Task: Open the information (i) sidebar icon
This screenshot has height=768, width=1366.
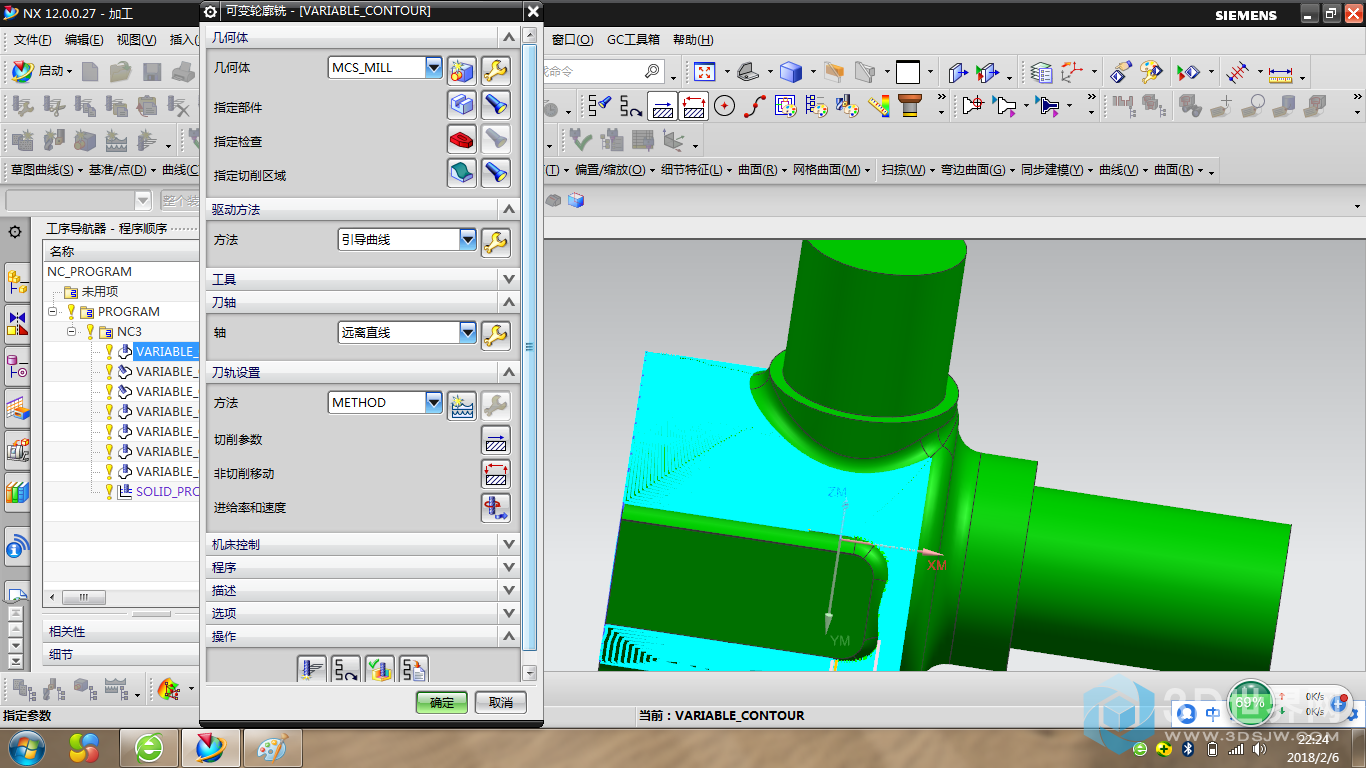Action: point(17,548)
